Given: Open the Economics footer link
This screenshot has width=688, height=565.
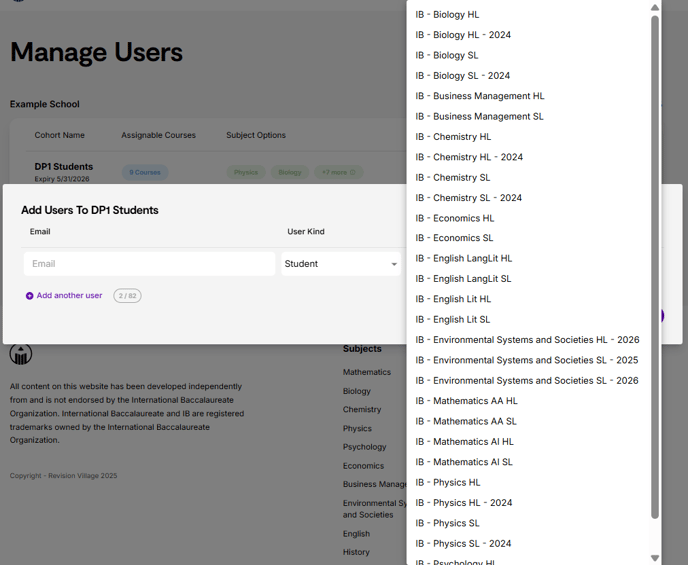Looking at the screenshot, I should (x=363, y=466).
